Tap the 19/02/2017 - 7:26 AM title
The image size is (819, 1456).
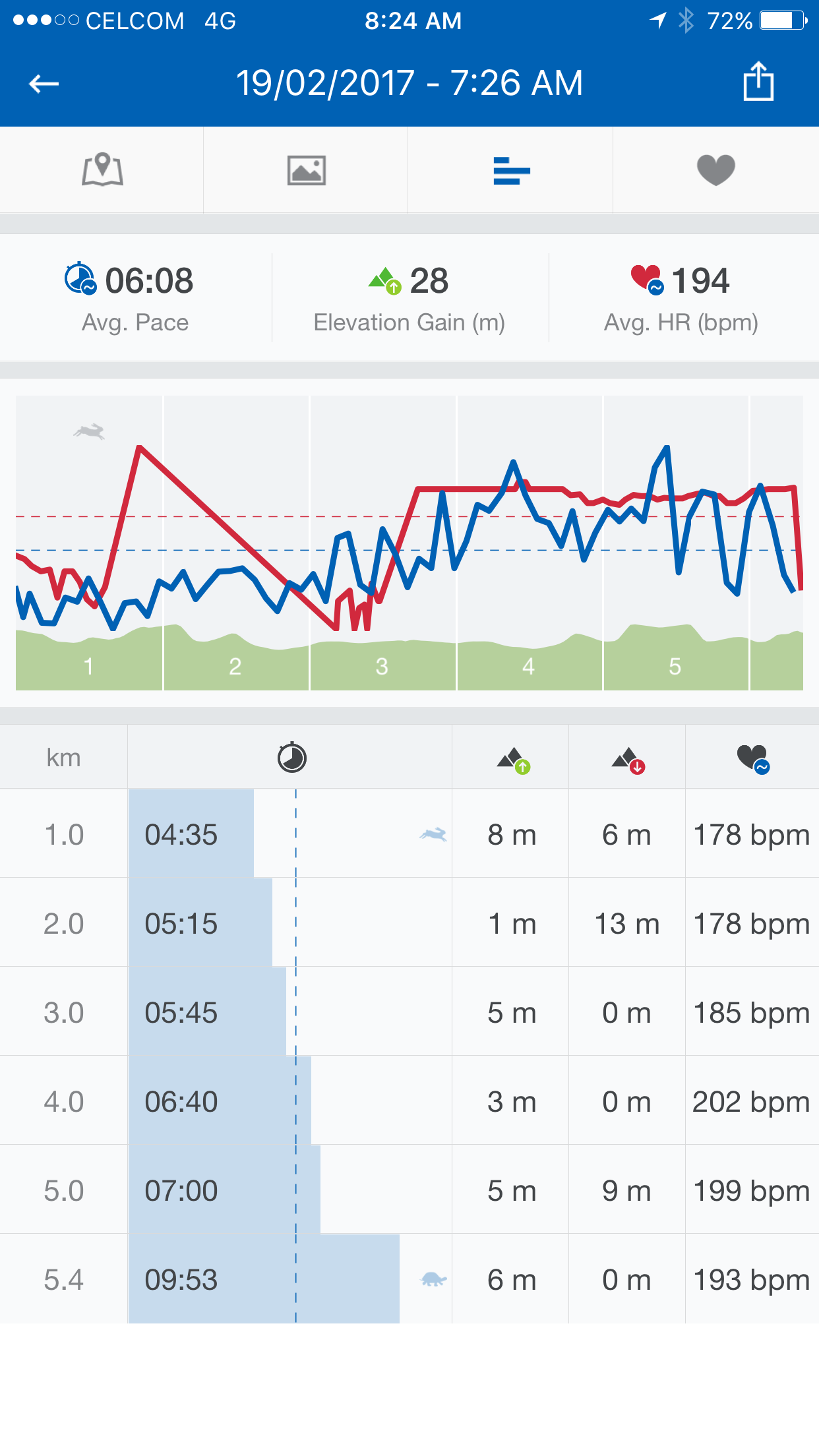409,83
